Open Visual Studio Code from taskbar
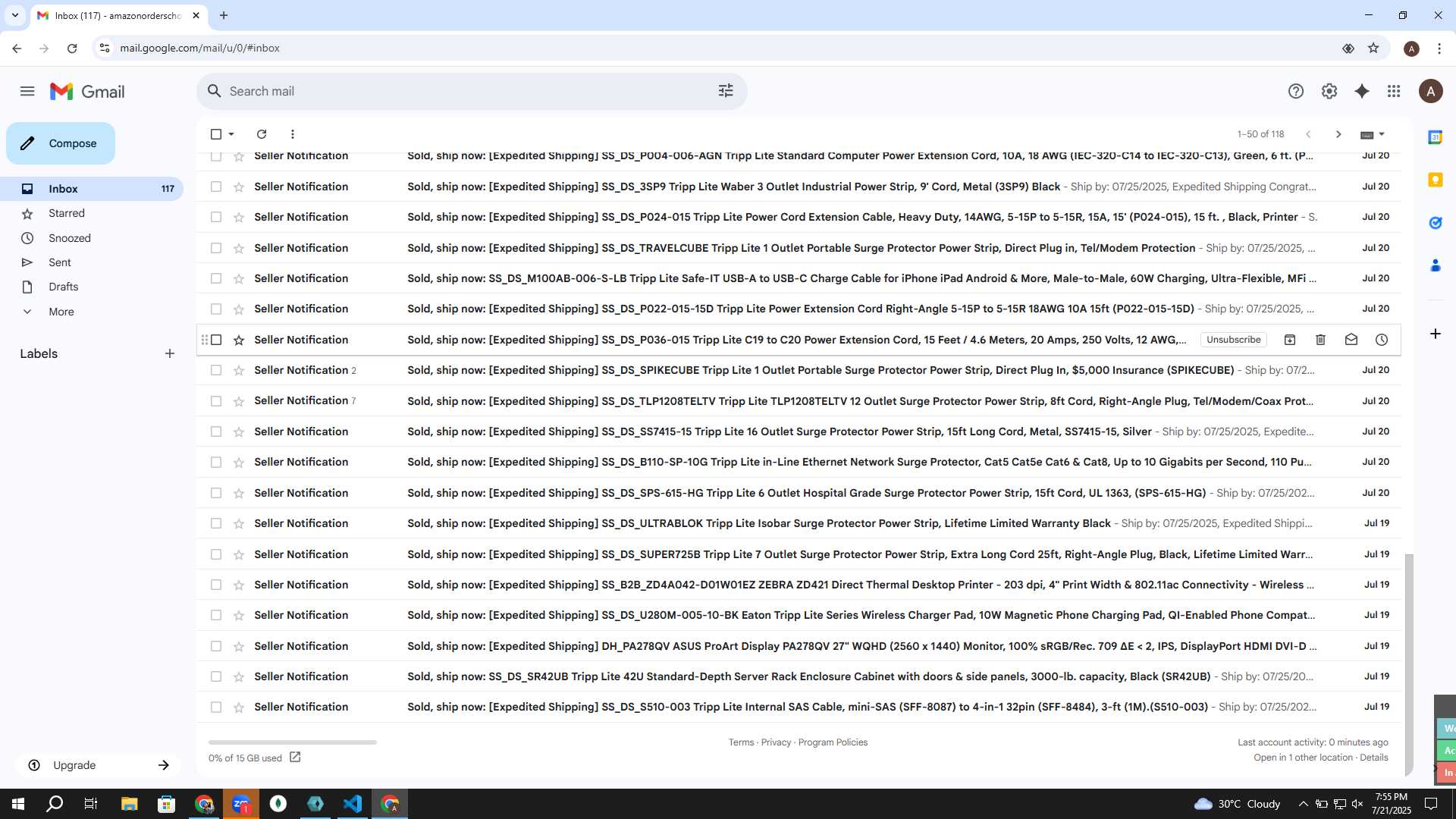Screen dimensions: 1456x819 click(x=353, y=804)
